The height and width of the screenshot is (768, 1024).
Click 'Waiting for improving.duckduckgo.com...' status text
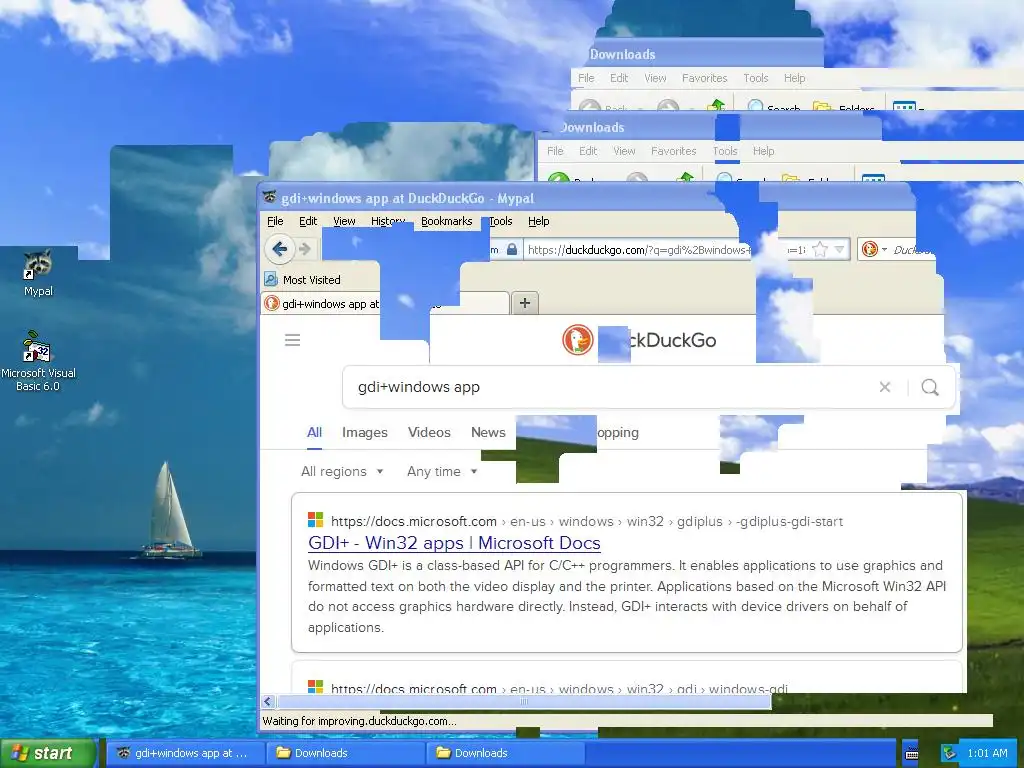coord(359,721)
